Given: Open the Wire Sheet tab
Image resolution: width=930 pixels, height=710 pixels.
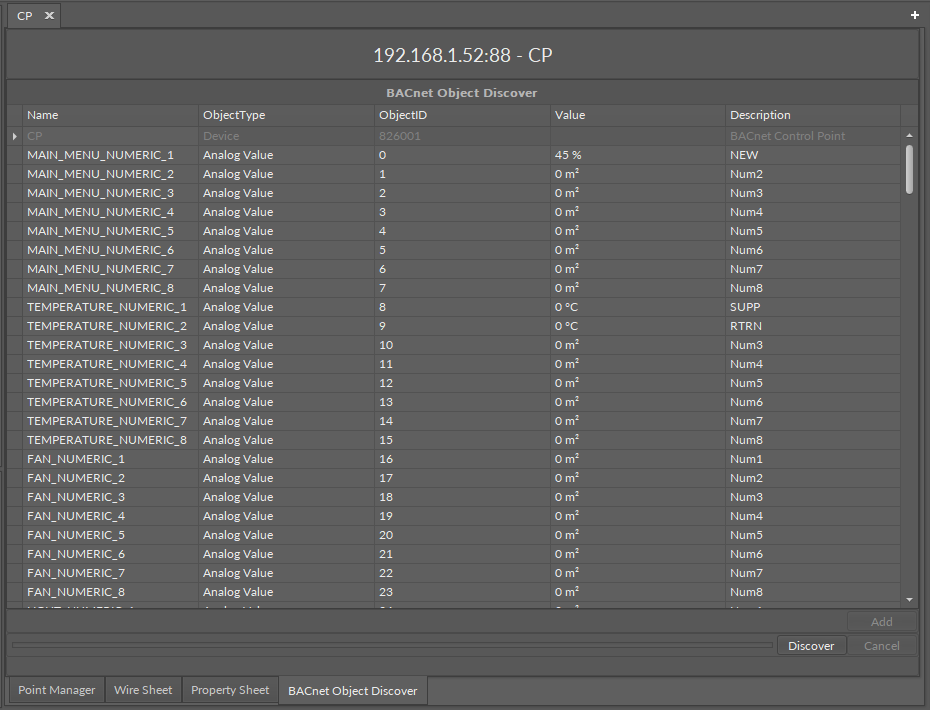Looking at the screenshot, I should 143,690.
